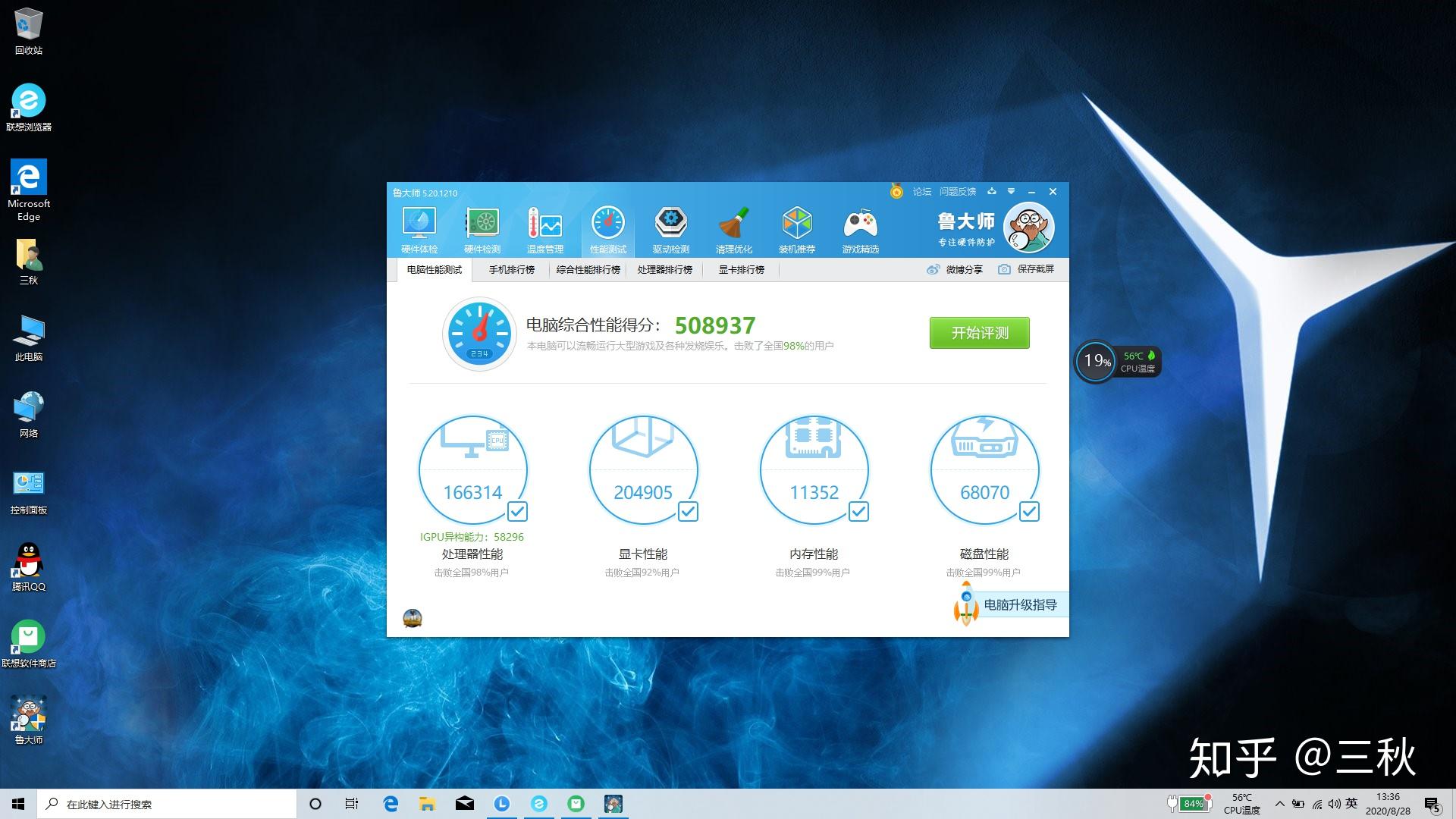Switch to 电脑性能测试 tab

click(435, 270)
